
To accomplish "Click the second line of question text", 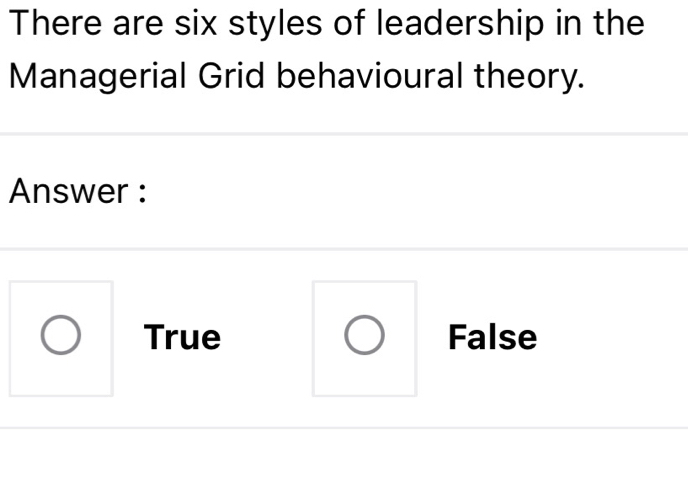I will click(x=296, y=75).
